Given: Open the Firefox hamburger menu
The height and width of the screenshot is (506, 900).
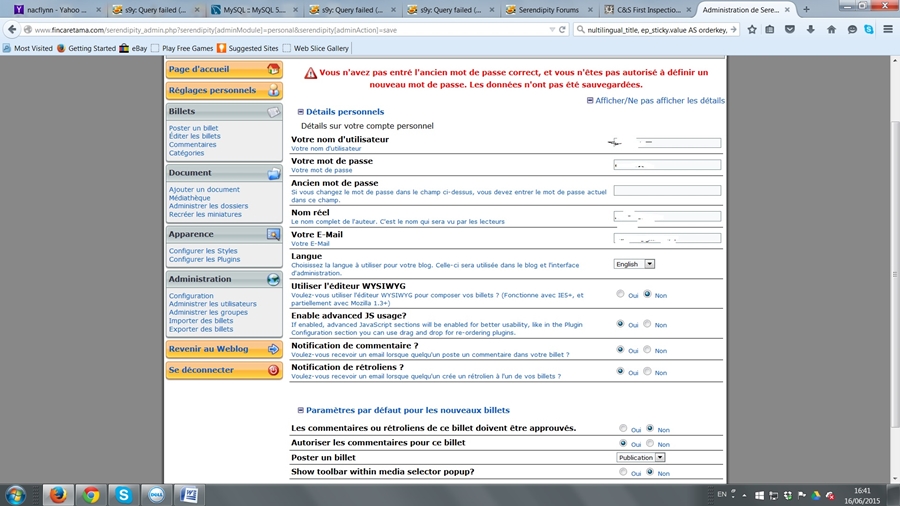Looking at the screenshot, I should click(x=886, y=30).
